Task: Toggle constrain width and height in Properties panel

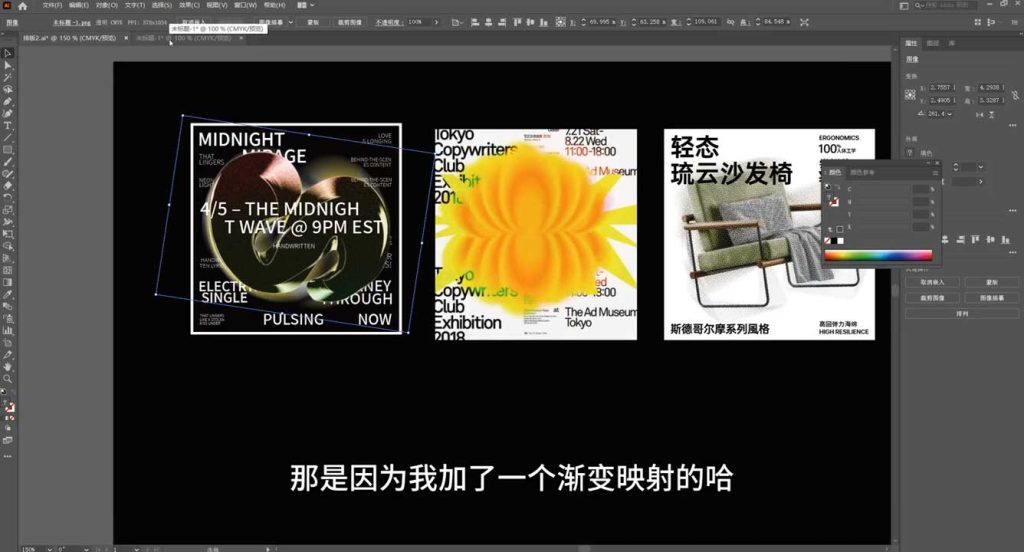Action: coord(1016,94)
